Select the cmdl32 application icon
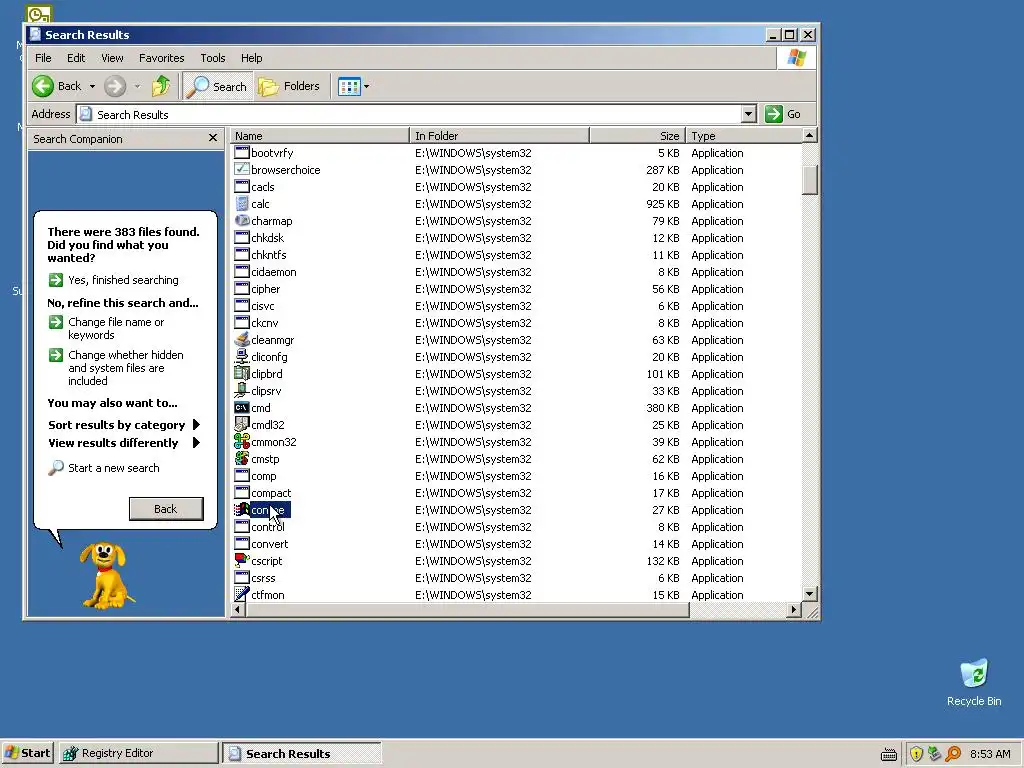 tap(242, 424)
